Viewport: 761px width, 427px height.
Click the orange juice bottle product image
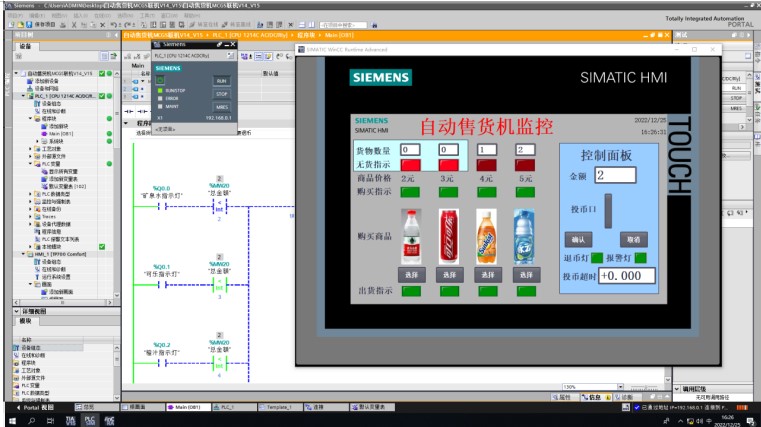[x=486, y=237]
